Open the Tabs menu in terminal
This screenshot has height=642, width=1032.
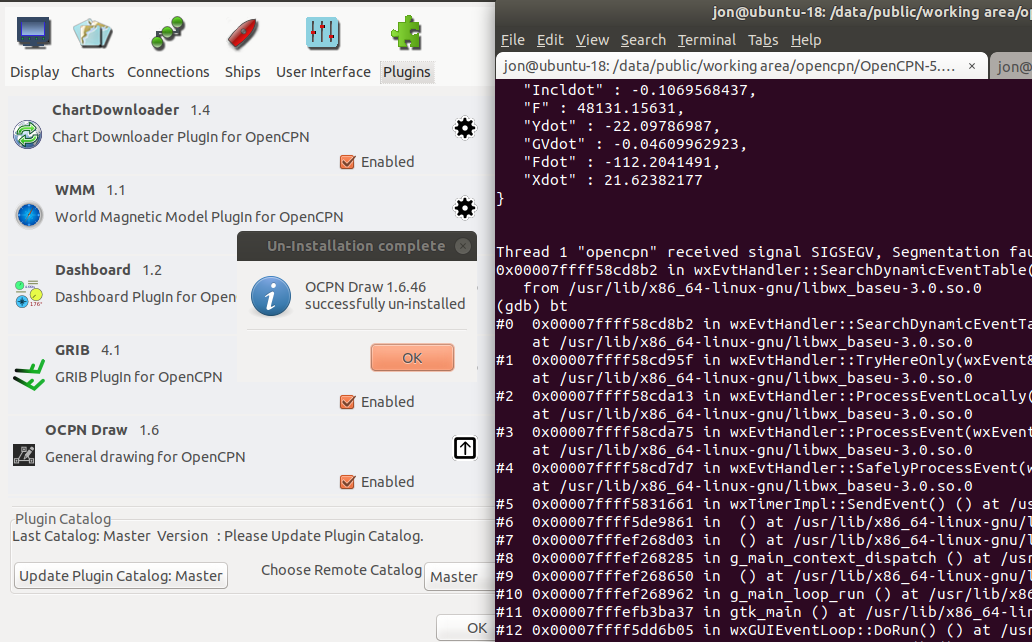(x=763, y=39)
